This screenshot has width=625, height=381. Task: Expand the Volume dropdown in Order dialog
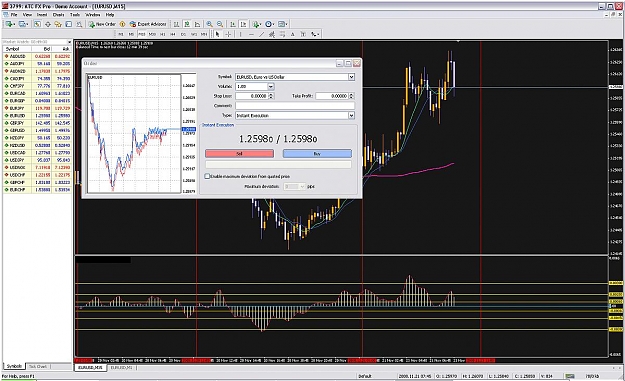pyautogui.click(x=271, y=86)
